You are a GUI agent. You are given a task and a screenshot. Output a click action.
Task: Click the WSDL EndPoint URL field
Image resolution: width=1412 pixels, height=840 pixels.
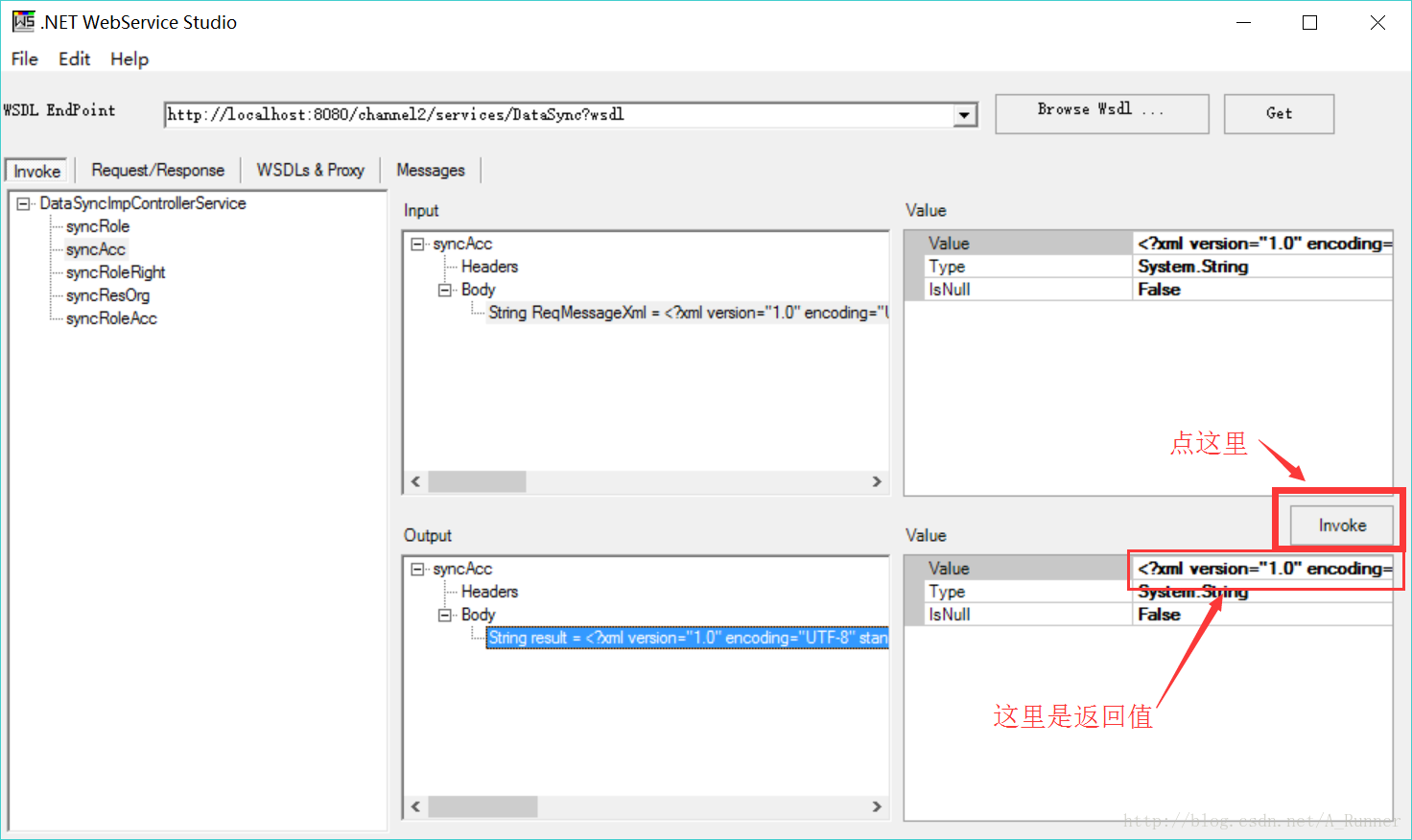560,115
